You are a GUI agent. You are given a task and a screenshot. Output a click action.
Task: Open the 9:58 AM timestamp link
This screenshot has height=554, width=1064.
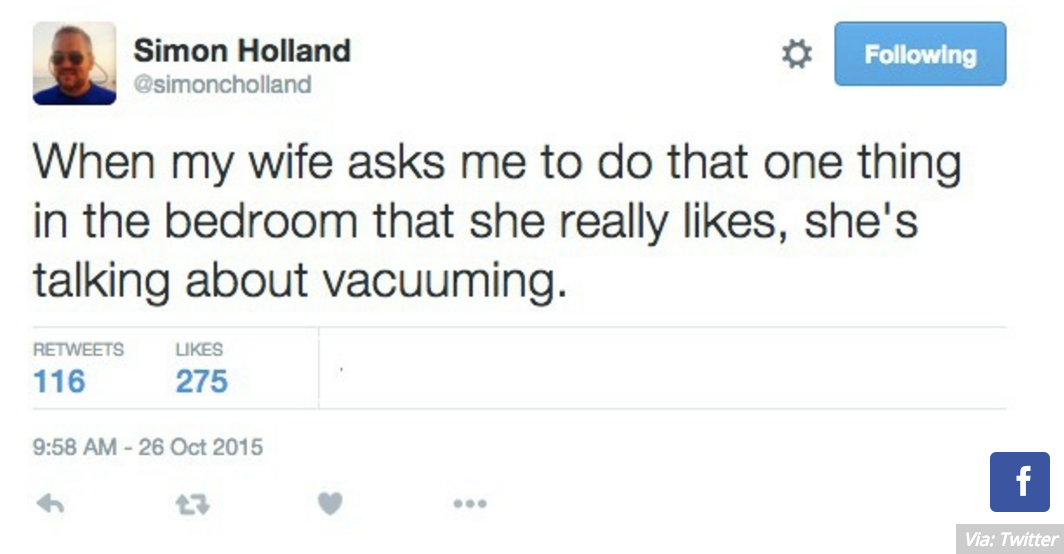coord(76,446)
